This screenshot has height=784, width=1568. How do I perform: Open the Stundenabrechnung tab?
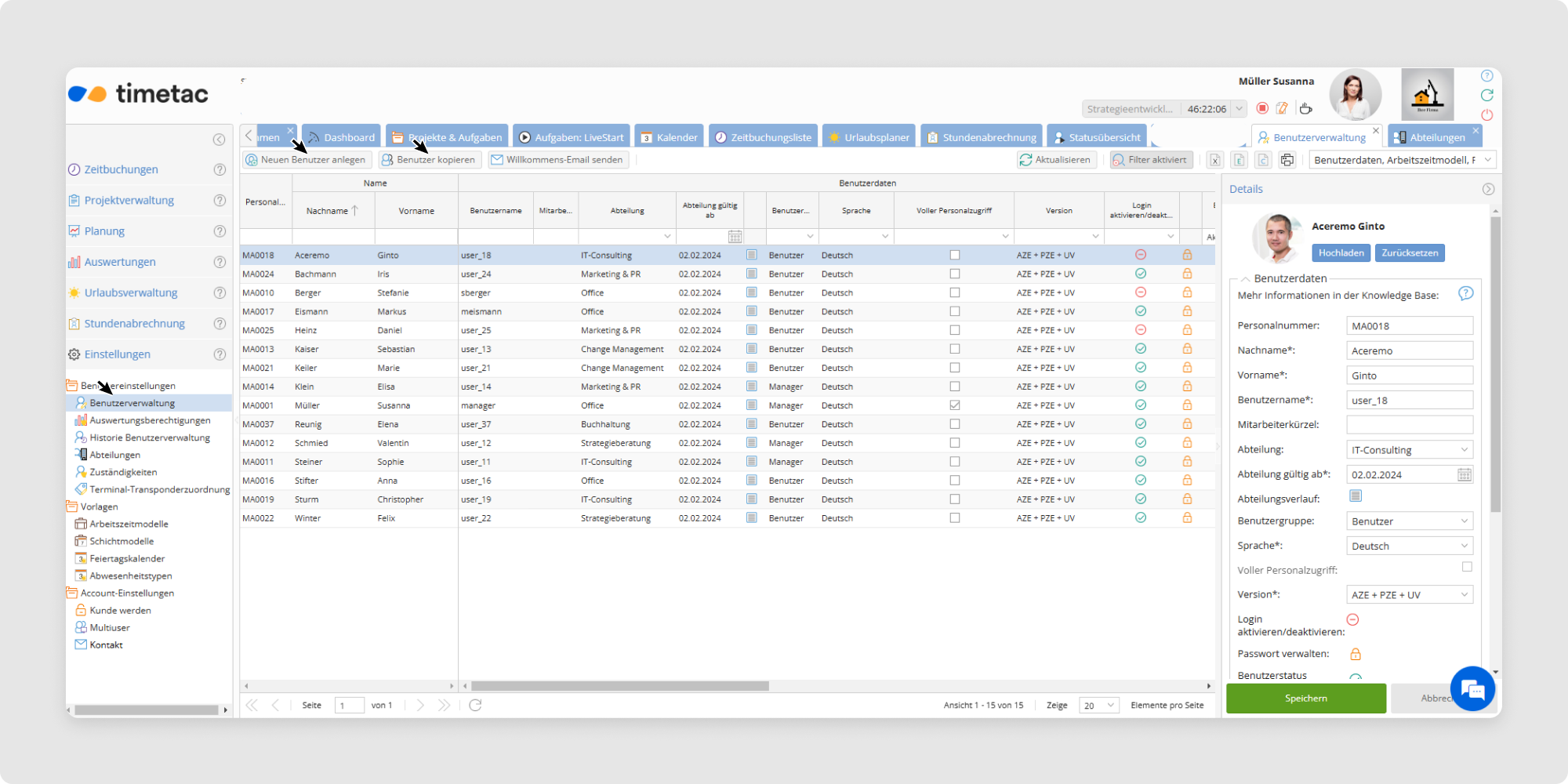pyautogui.click(x=982, y=137)
